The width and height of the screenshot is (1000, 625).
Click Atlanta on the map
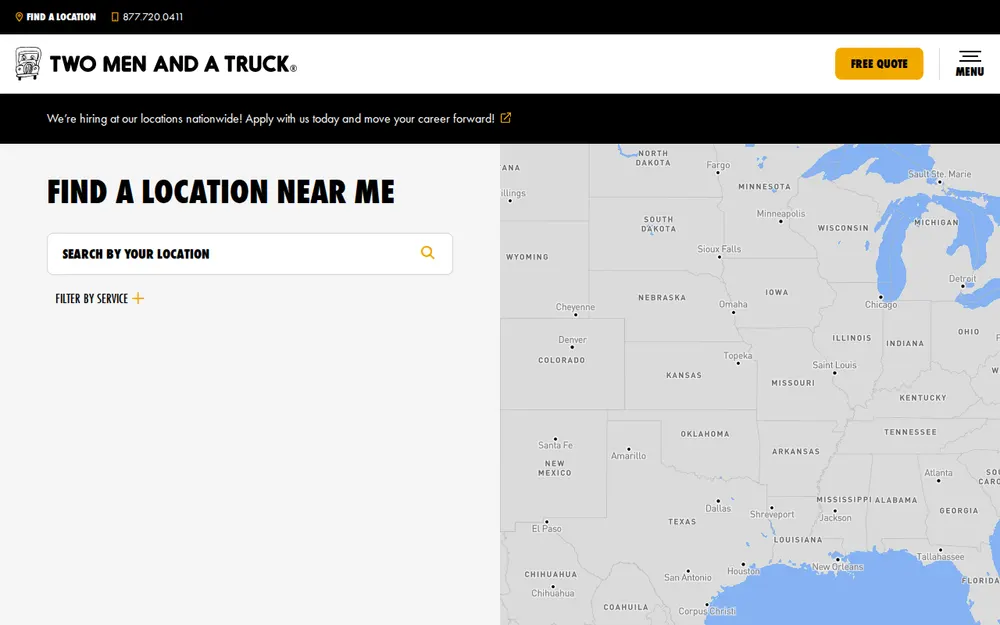click(938, 473)
